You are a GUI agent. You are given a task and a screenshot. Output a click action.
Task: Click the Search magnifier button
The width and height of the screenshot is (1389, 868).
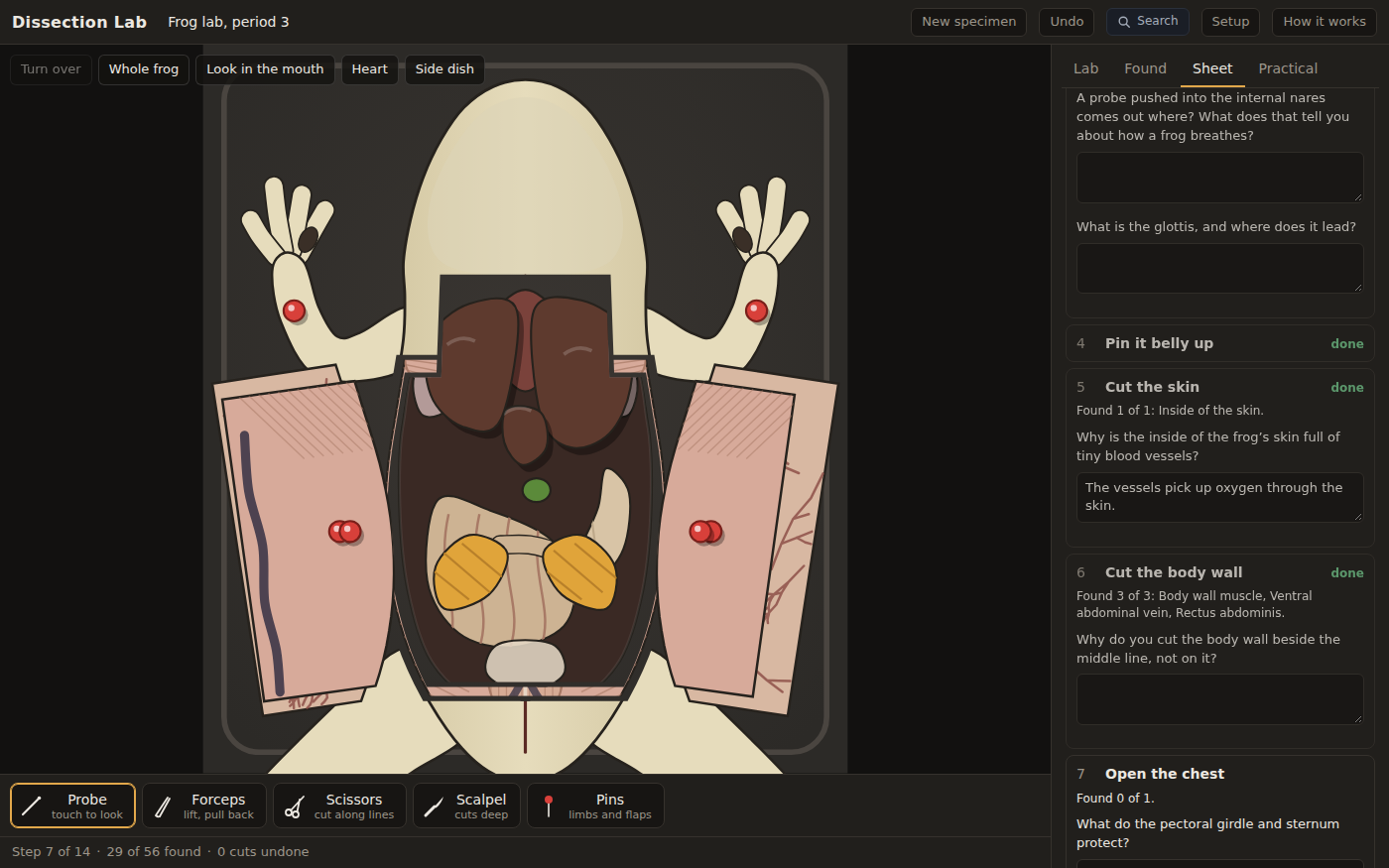(x=1148, y=22)
